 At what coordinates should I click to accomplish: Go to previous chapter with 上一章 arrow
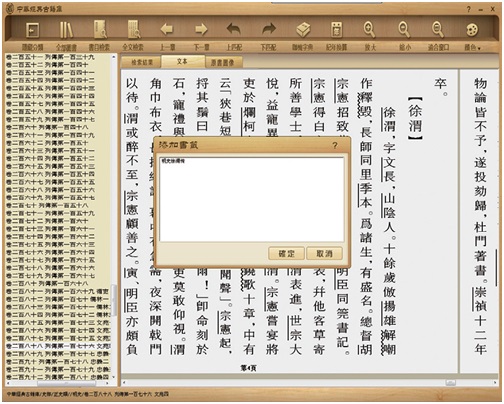tap(167, 29)
